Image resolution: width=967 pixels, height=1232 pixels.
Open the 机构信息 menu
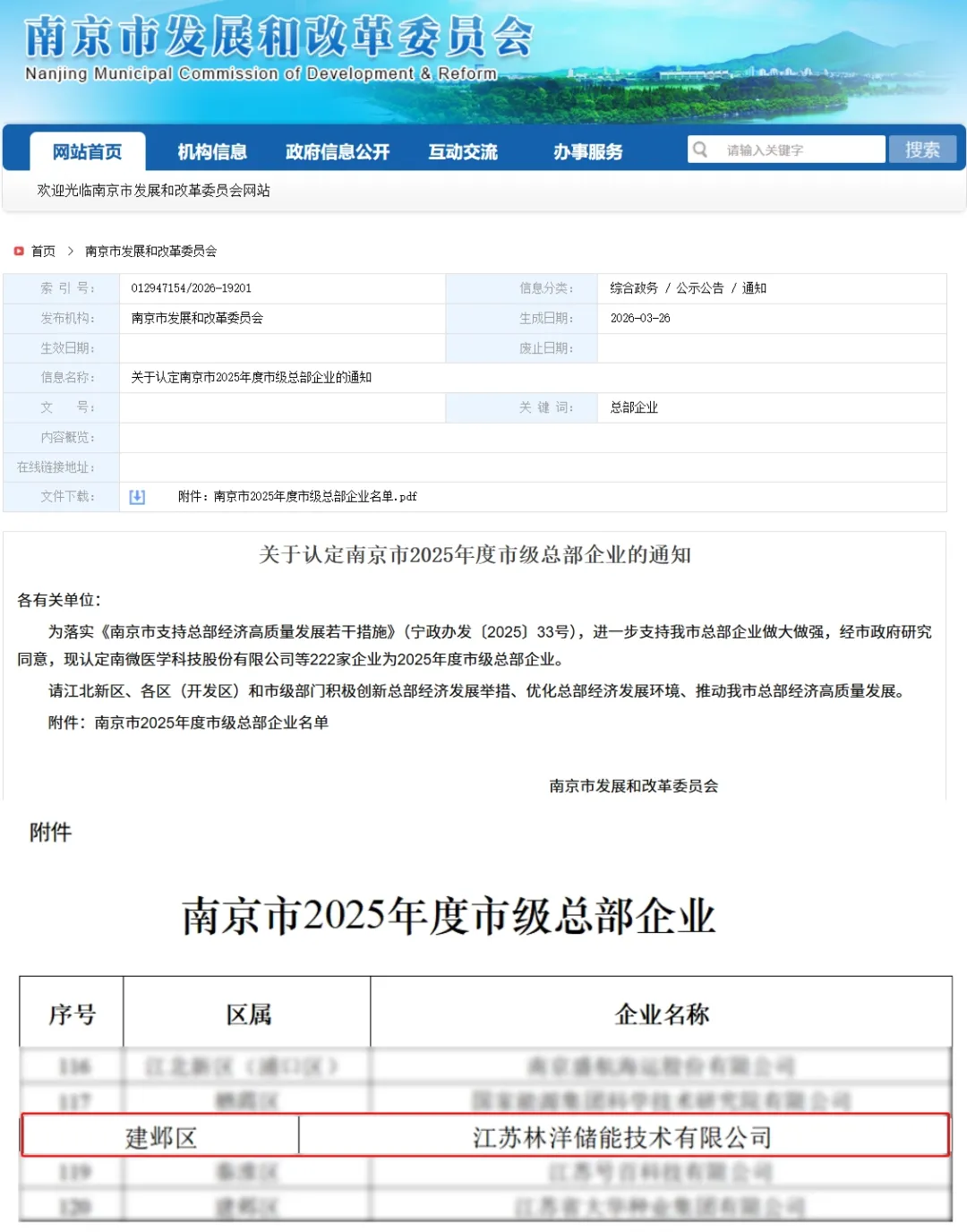212,152
